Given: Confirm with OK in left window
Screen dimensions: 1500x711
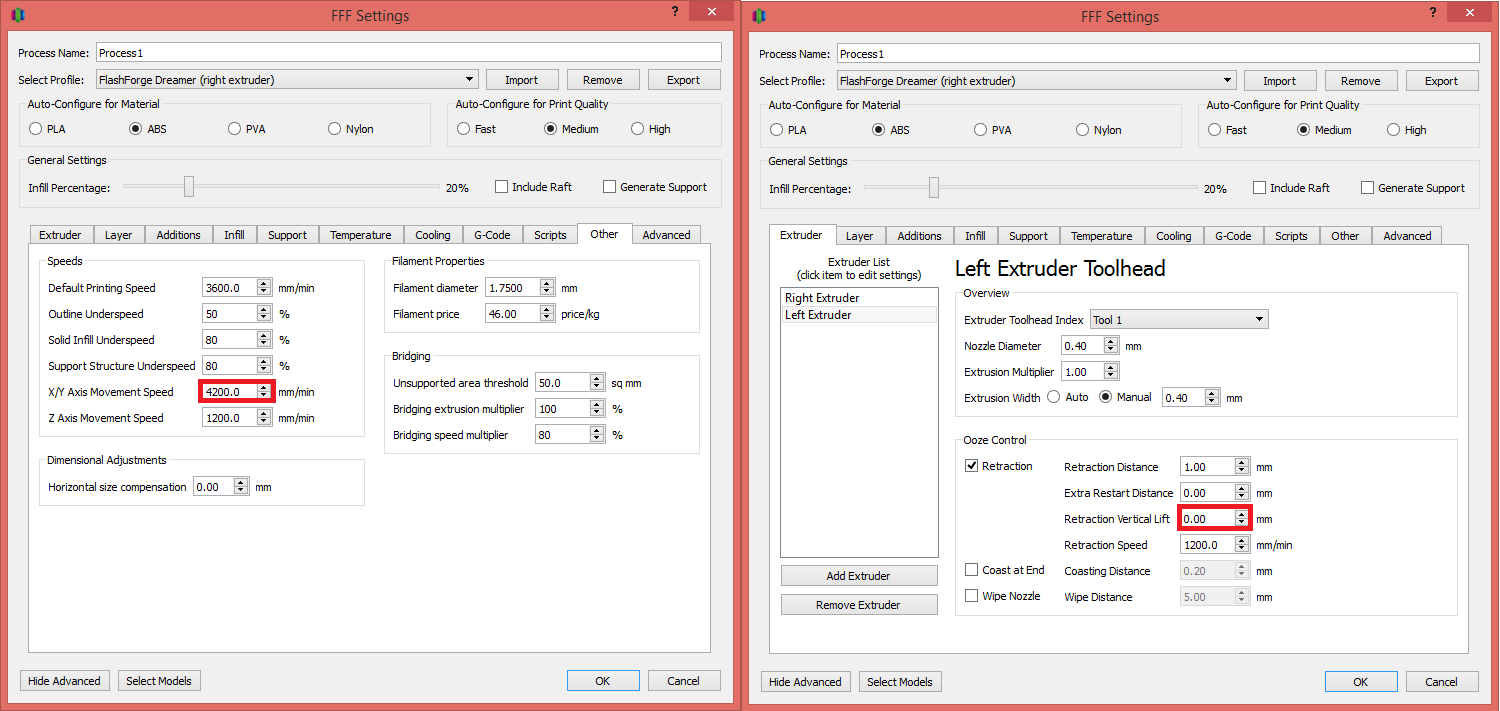Looking at the screenshot, I should 603,681.
